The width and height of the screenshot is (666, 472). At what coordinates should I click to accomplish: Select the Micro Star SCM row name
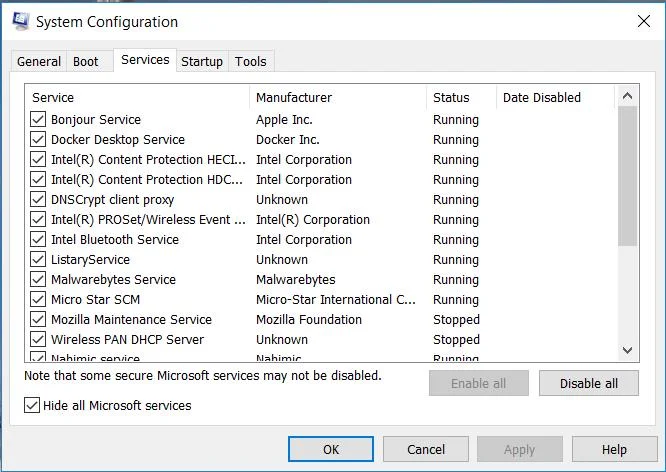[x=96, y=300]
